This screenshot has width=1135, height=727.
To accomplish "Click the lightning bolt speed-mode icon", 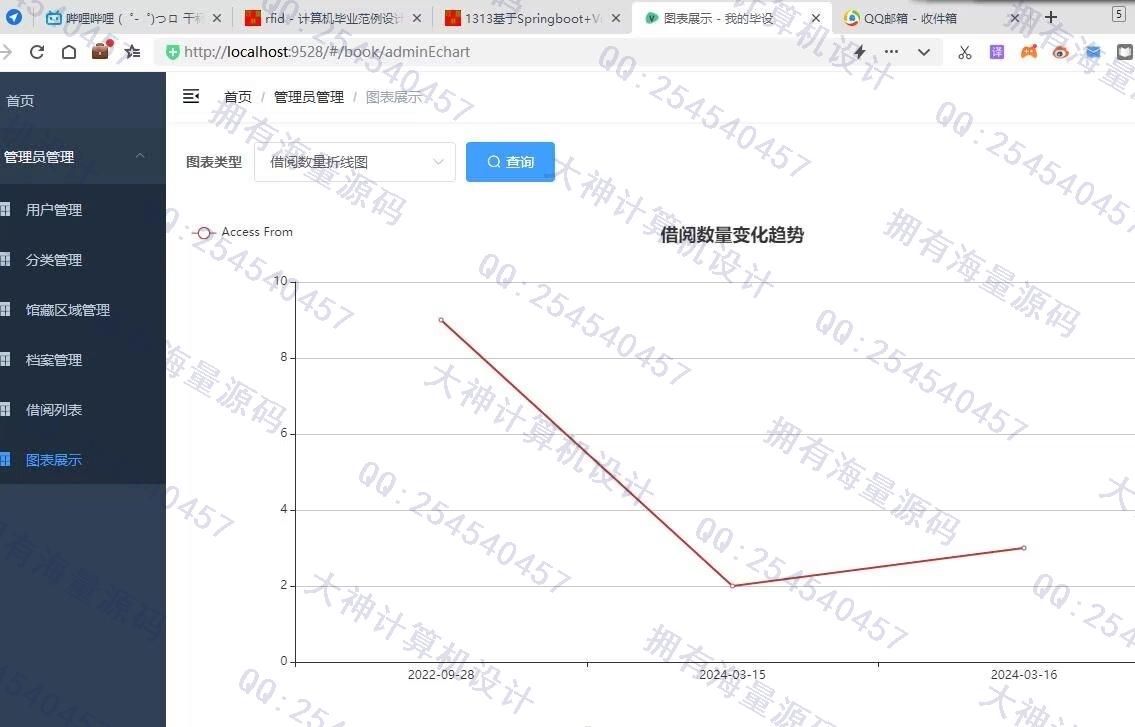I will (x=860, y=52).
